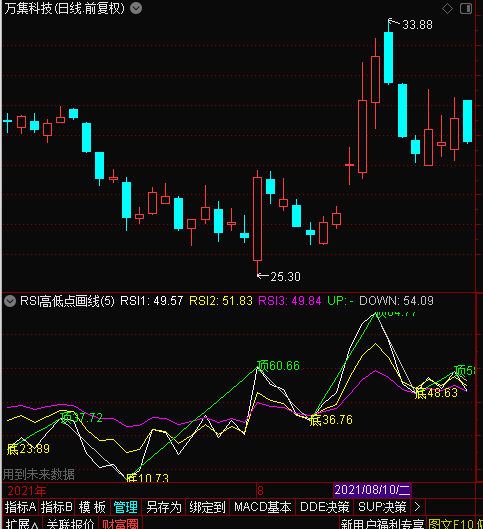Screen dimensions: 483x529
Task: Click the 绑定到 option
Action: click(x=207, y=507)
